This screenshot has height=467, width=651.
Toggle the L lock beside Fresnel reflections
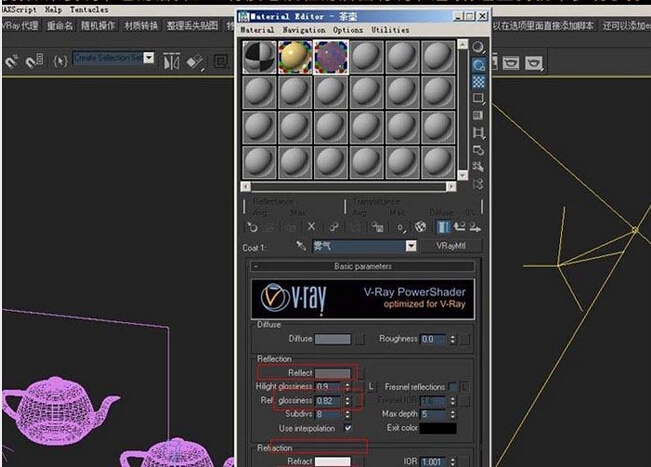(x=465, y=386)
